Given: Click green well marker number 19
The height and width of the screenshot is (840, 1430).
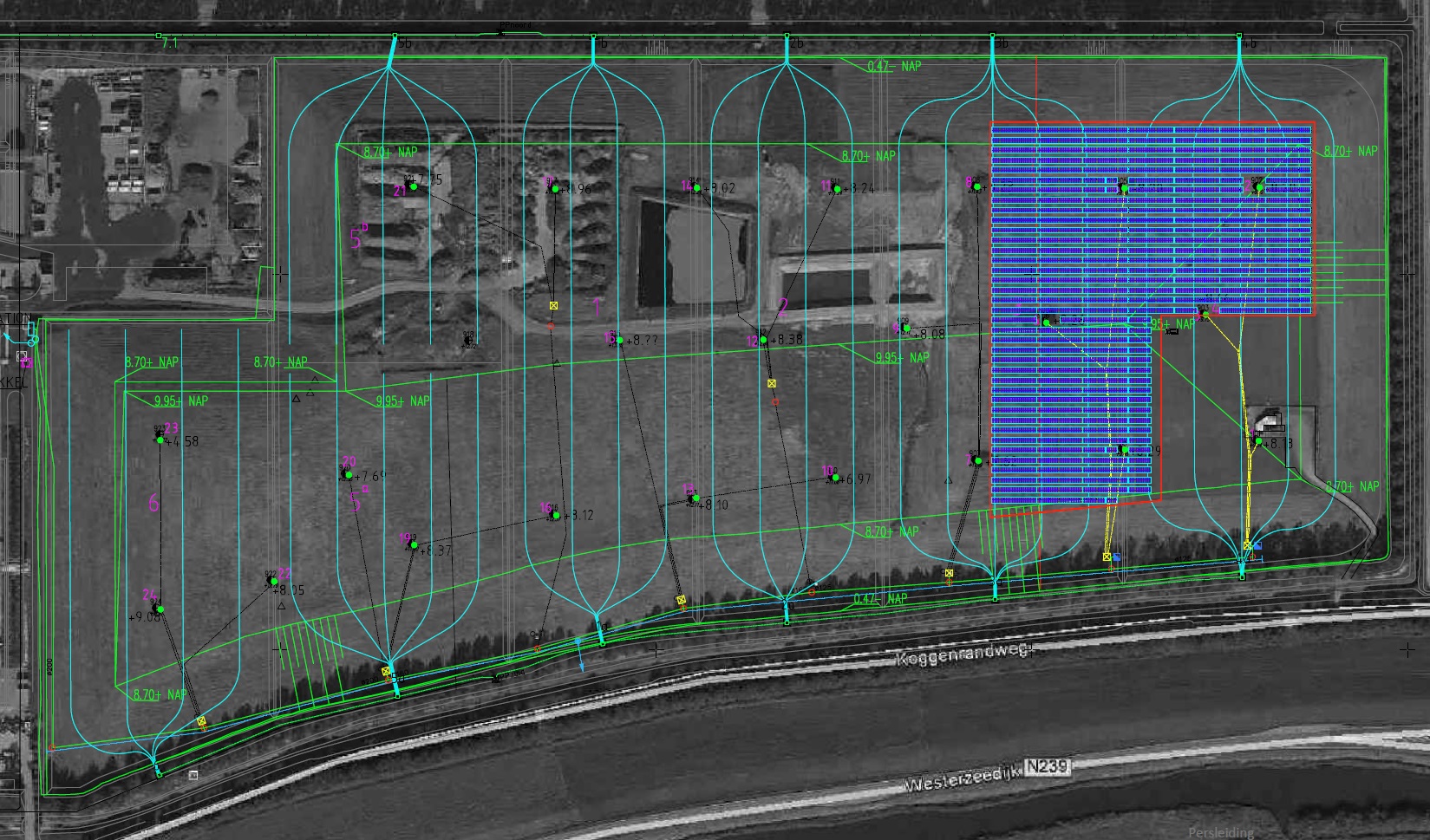Looking at the screenshot, I should point(414,545).
